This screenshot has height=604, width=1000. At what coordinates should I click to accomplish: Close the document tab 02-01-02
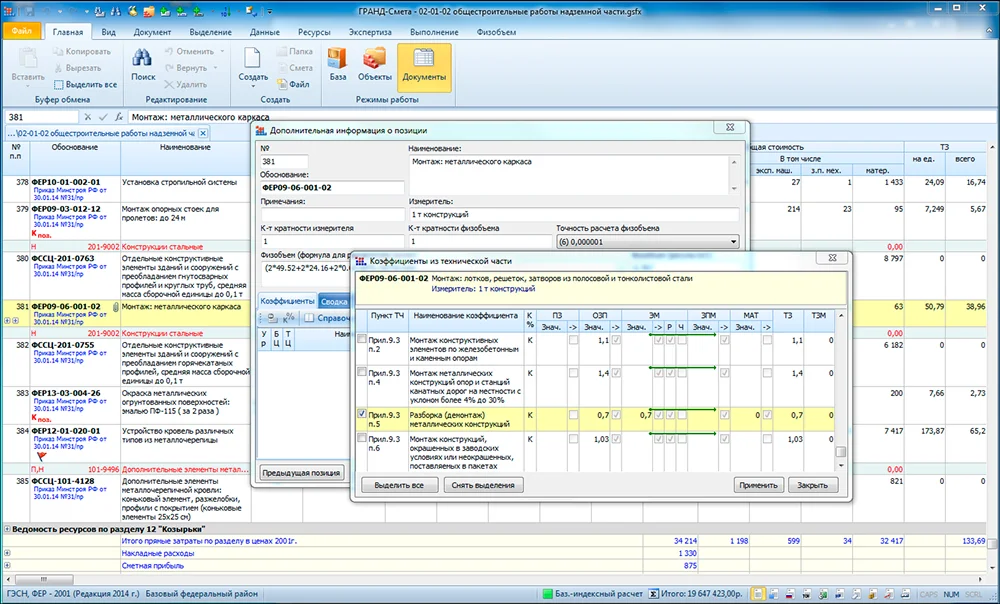pos(203,133)
